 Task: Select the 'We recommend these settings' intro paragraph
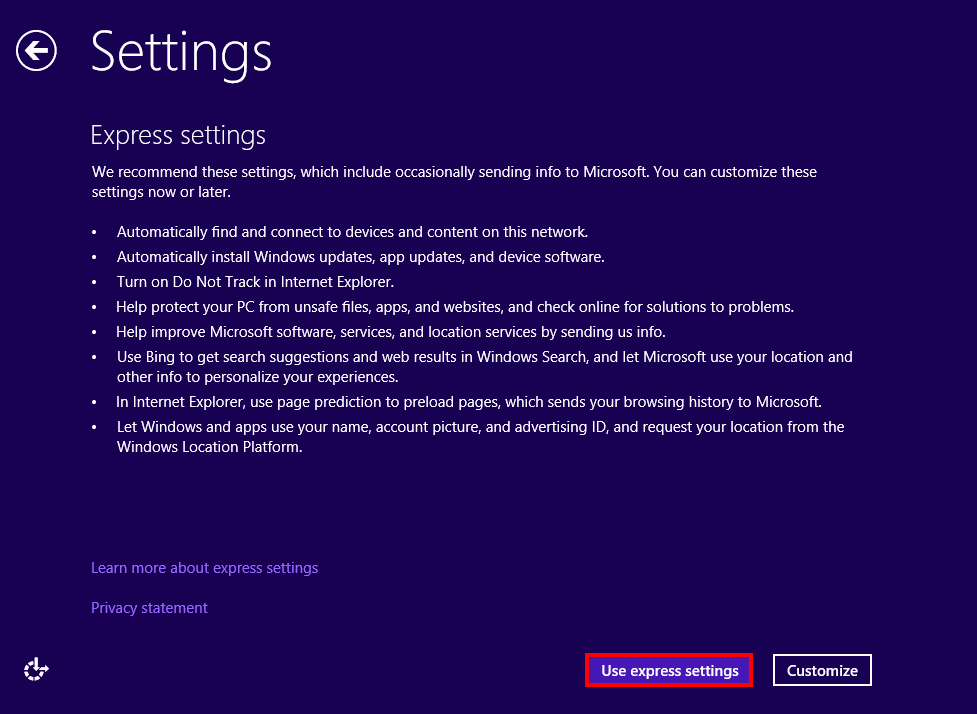pos(454,182)
